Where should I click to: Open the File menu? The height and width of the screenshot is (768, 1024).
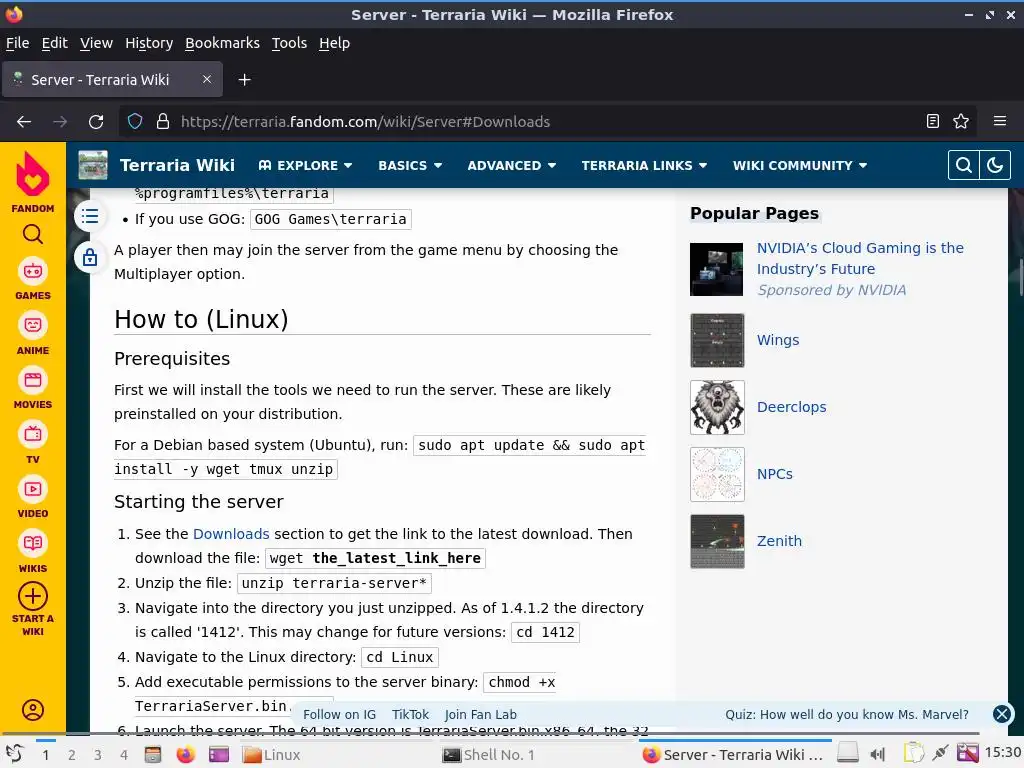tap(18, 43)
